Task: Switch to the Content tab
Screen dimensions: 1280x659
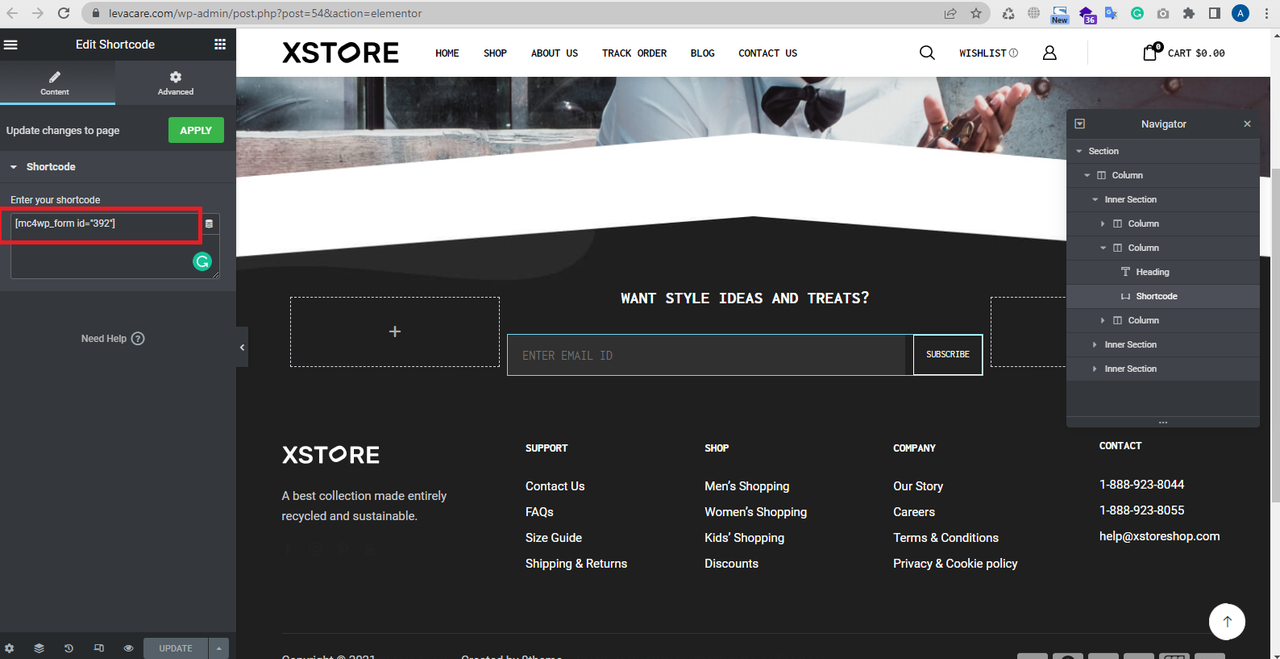Action: (x=55, y=83)
